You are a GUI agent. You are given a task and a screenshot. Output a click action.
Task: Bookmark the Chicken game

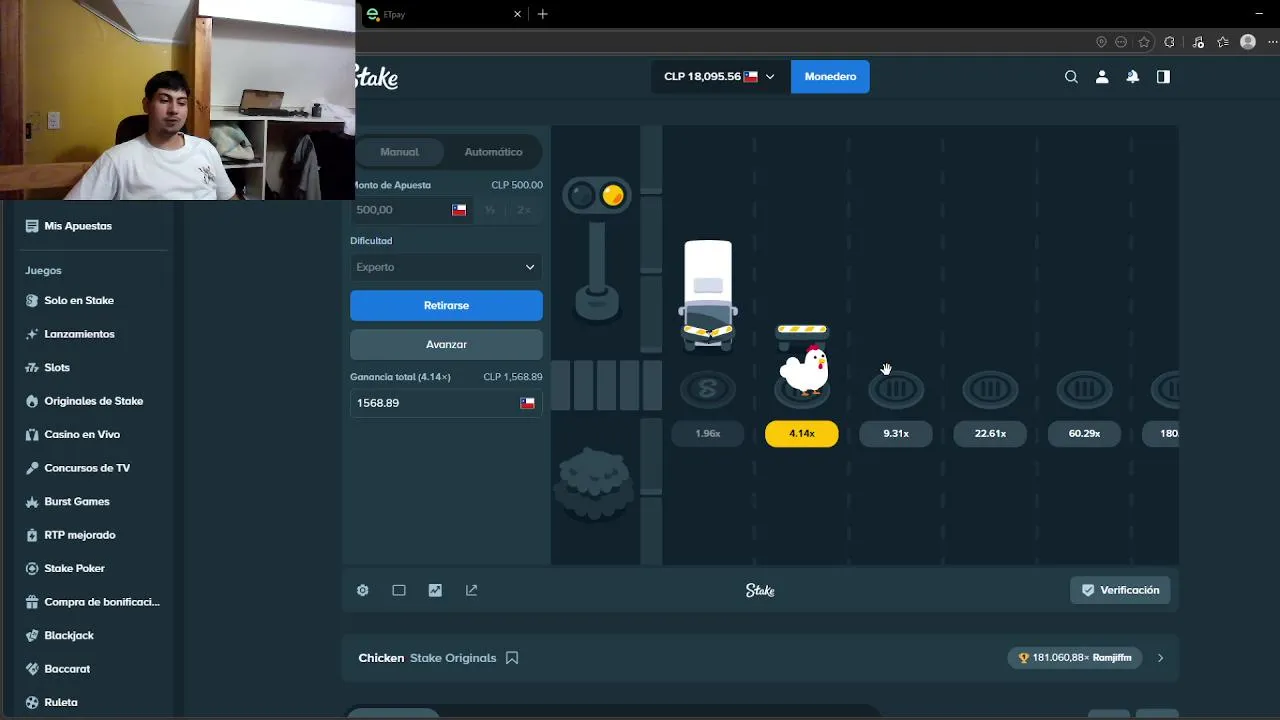512,658
